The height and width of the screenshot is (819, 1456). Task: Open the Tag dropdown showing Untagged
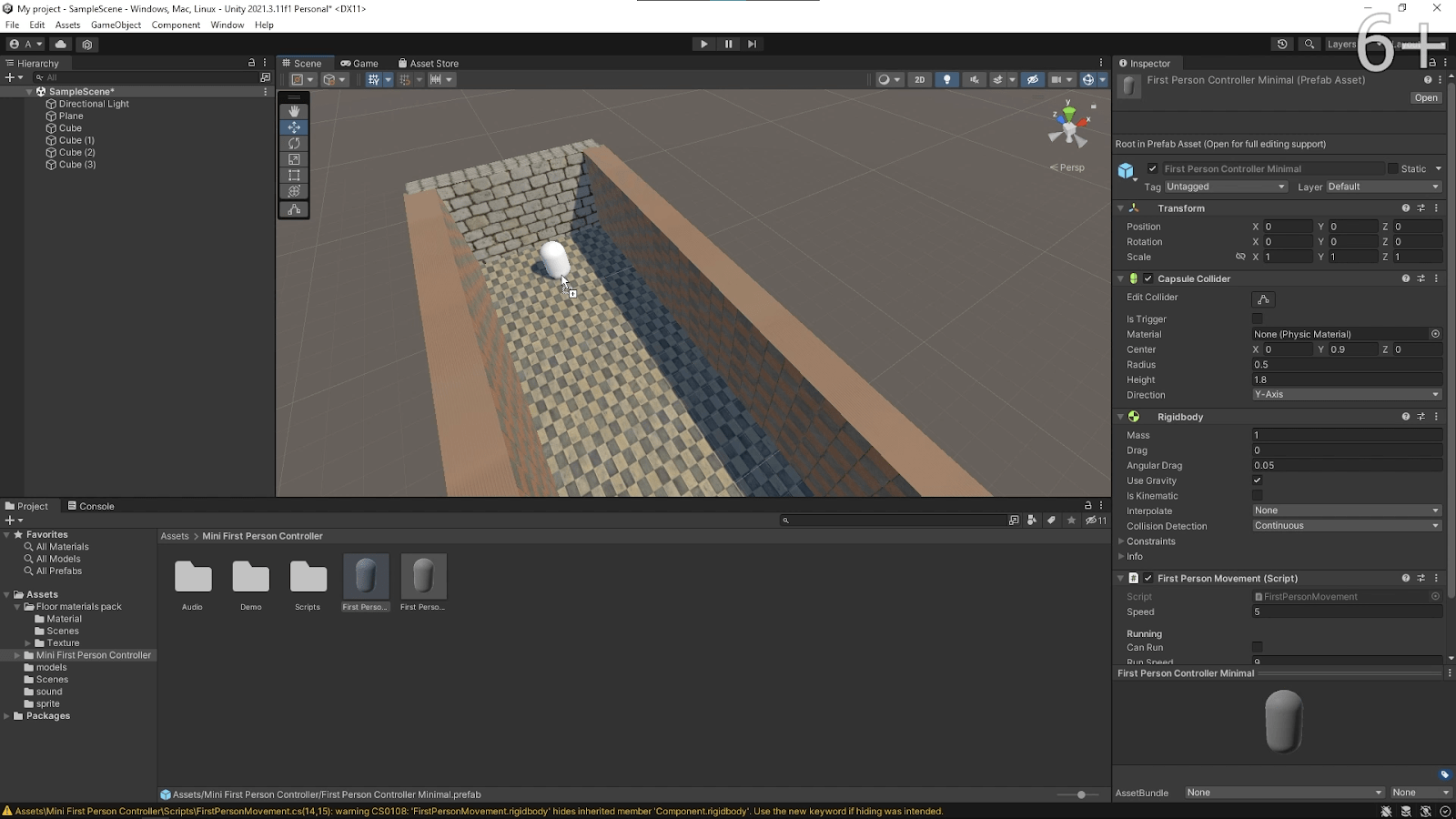[x=1226, y=187]
